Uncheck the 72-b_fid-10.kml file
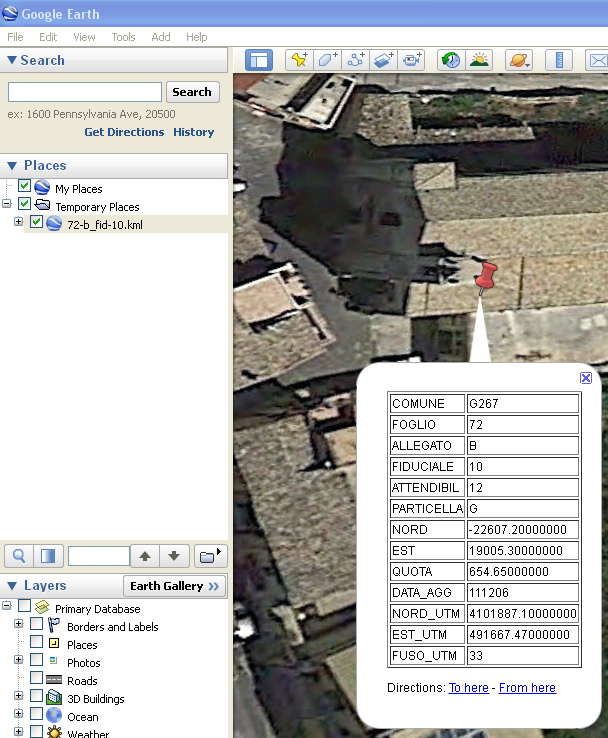Image resolution: width=608 pixels, height=738 pixels. [x=37, y=224]
